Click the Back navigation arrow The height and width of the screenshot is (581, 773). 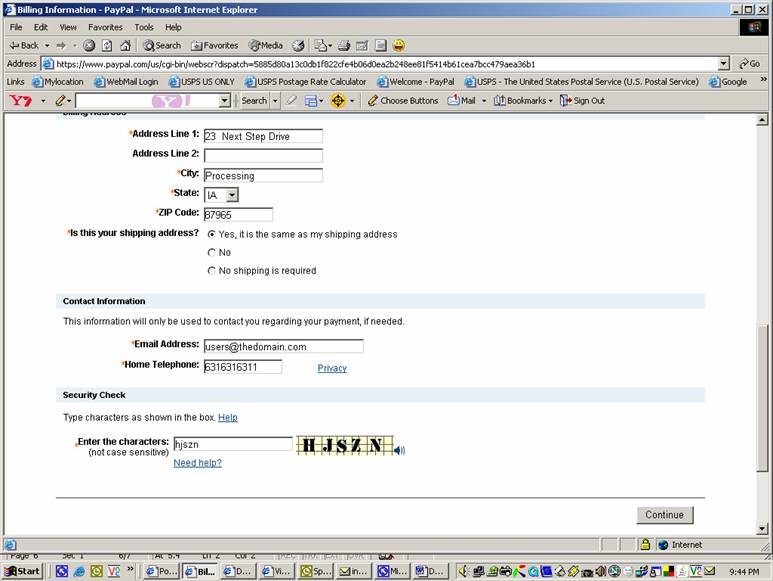[24, 45]
